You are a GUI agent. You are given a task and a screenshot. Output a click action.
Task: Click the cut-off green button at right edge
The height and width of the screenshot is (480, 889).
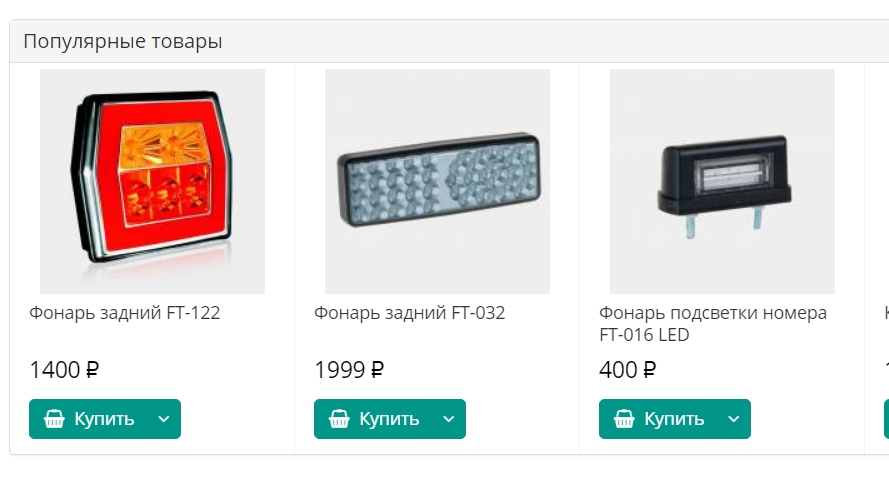click(887, 419)
